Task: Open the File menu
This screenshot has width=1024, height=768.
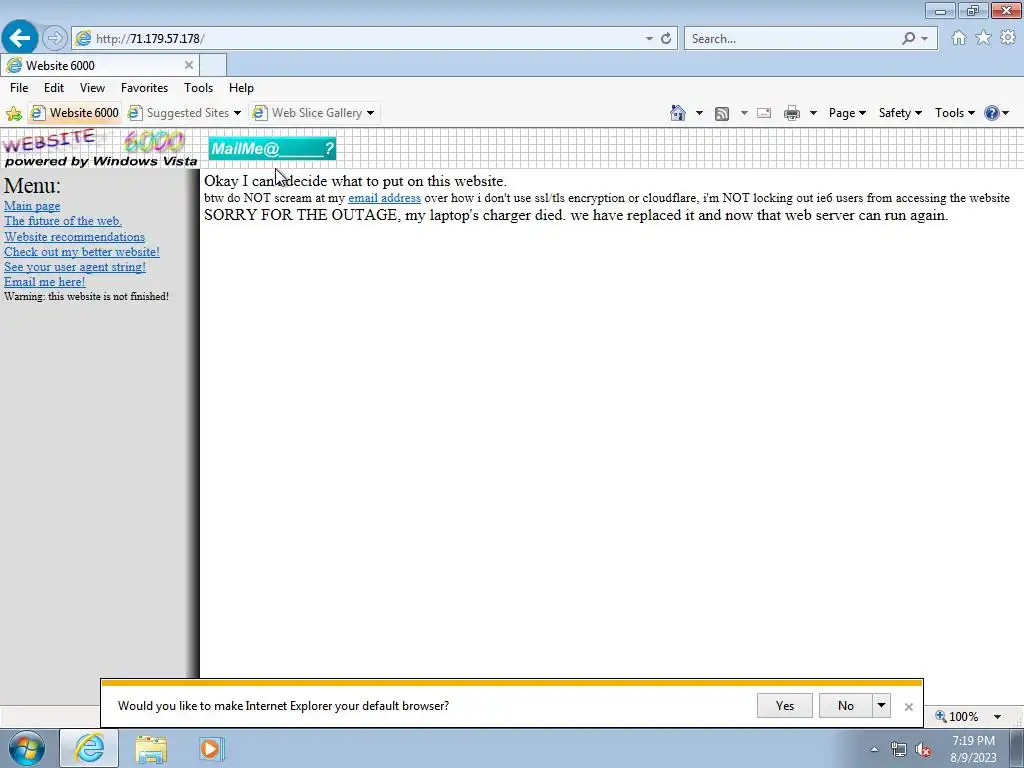Action: [19, 88]
